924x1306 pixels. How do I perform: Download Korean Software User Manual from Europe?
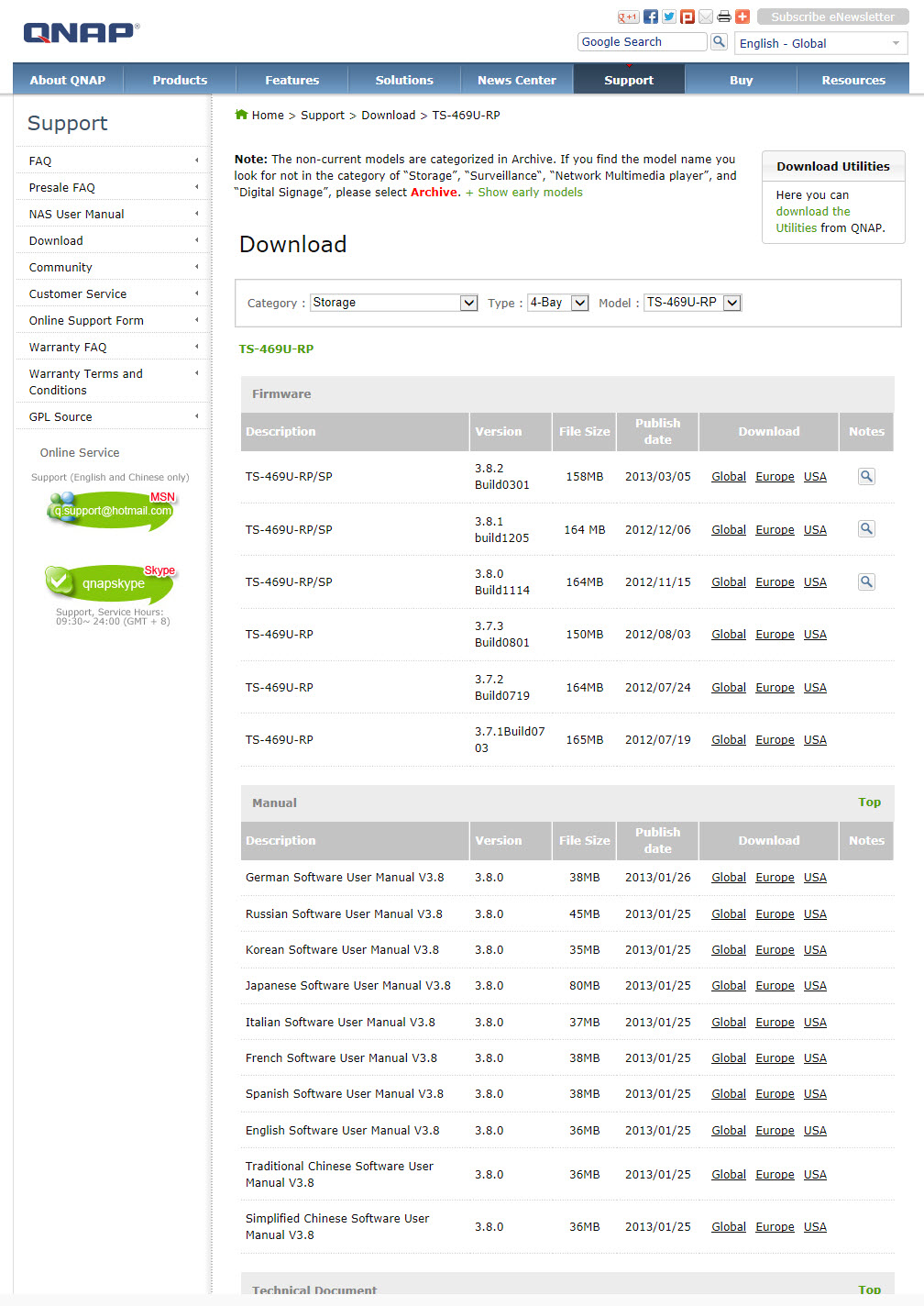[775, 949]
